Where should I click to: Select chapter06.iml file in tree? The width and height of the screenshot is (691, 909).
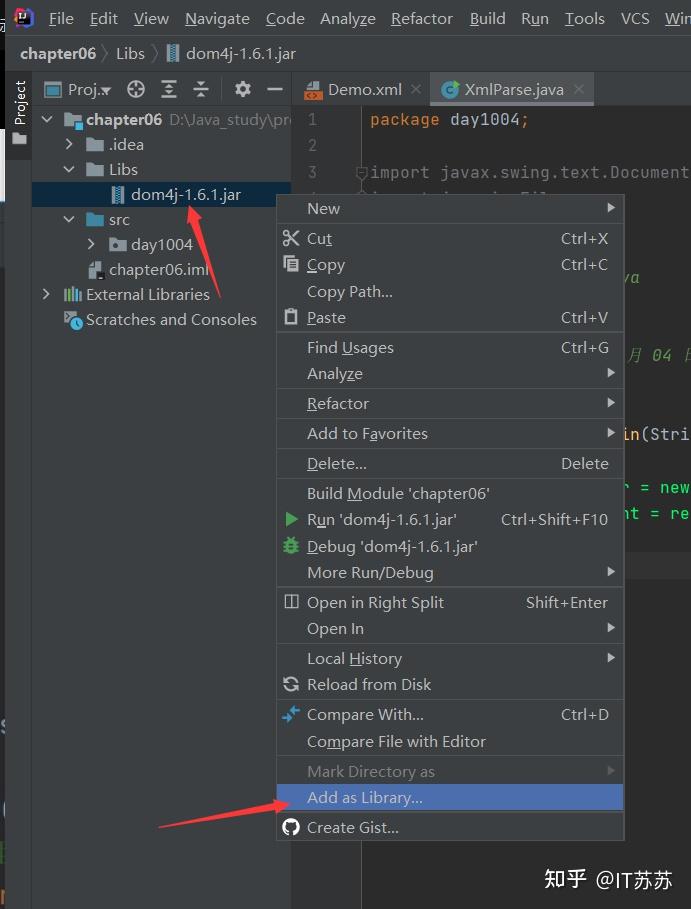click(158, 269)
